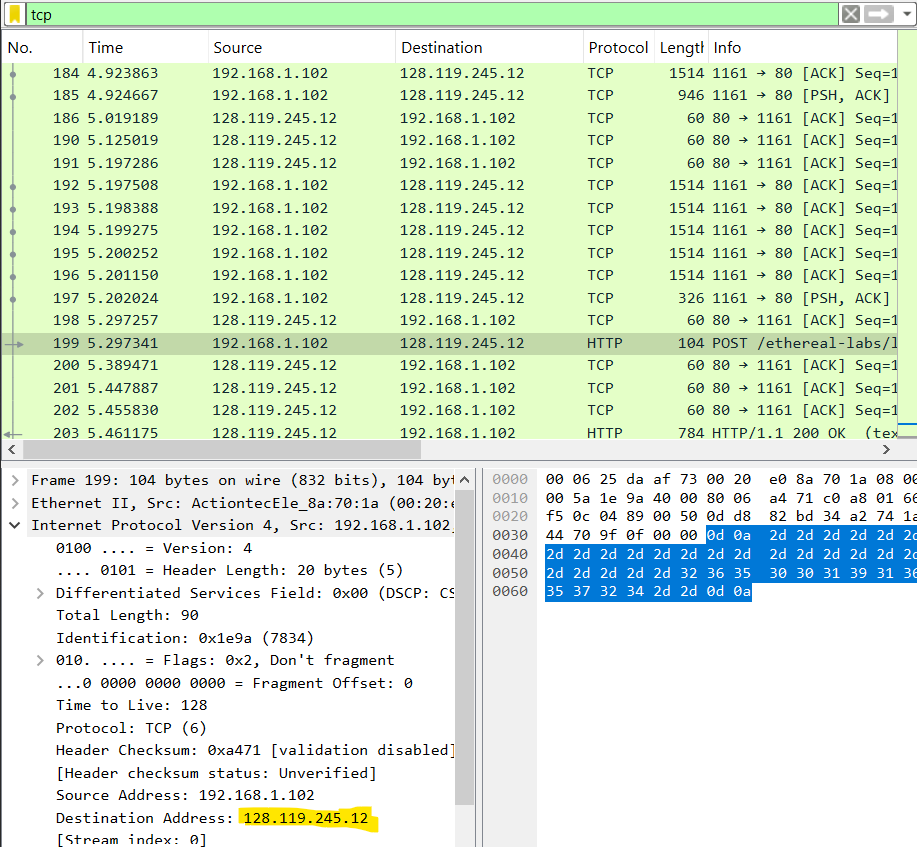Select packet 185 with PSH, ACK
This screenshot has height=847, width=917.
point(449,95)
